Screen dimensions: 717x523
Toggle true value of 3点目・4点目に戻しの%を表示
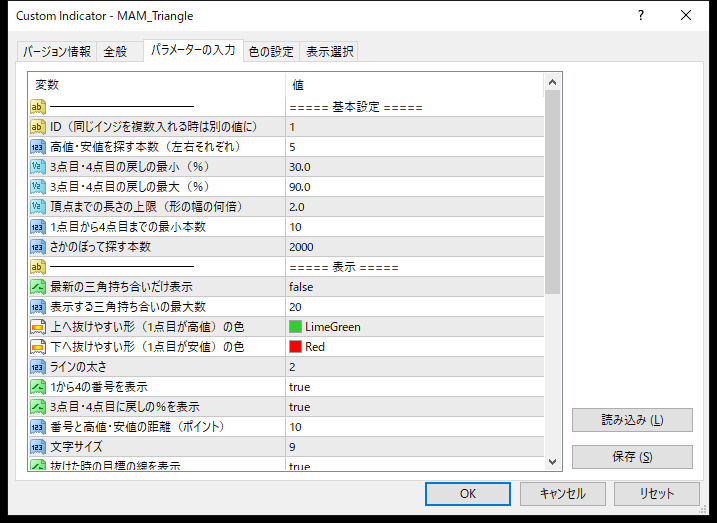[x=415, y=407]
